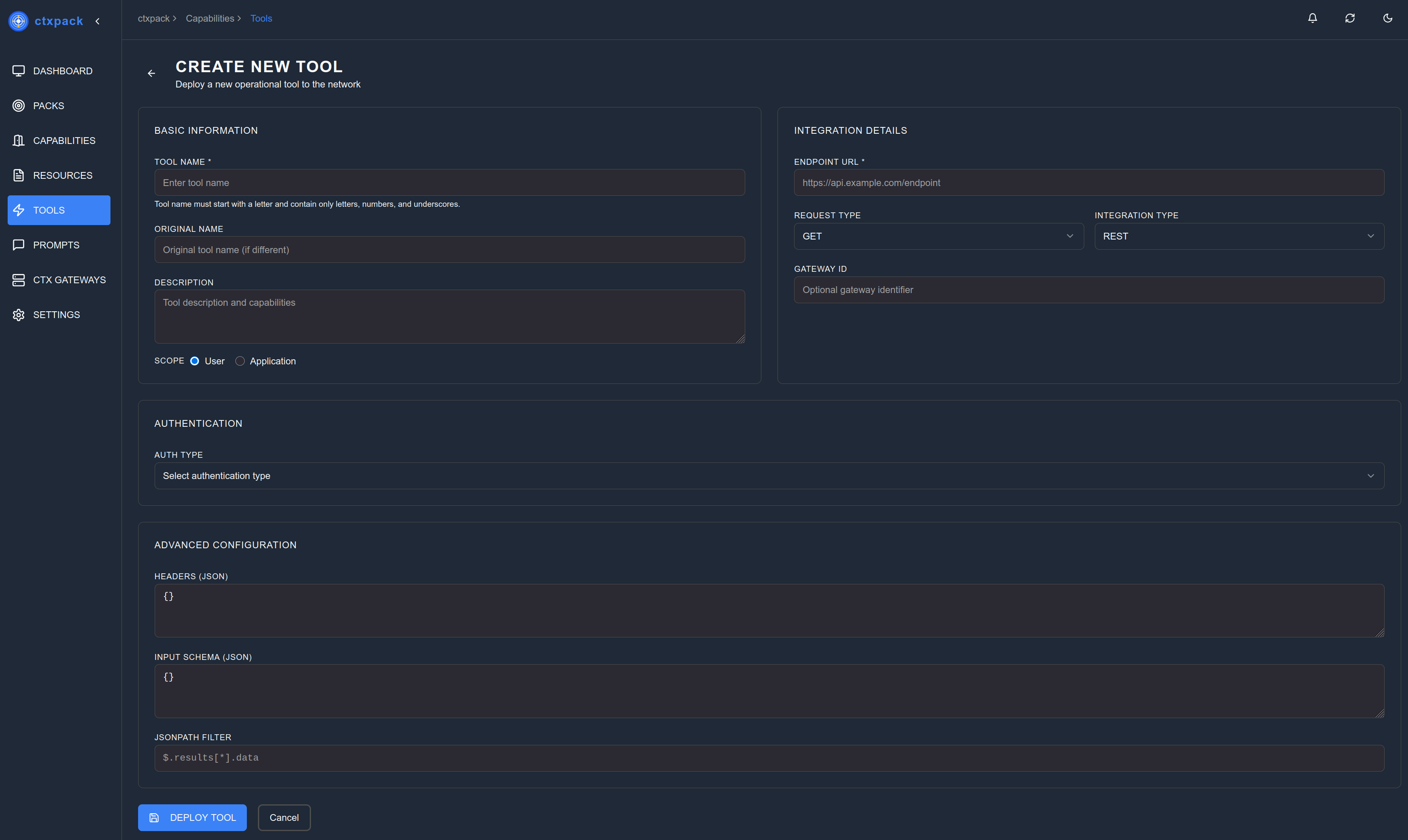Click the Headers textarea resize handle
The width and height of the screenshot is (1408, 840).
click(1380, 633)
